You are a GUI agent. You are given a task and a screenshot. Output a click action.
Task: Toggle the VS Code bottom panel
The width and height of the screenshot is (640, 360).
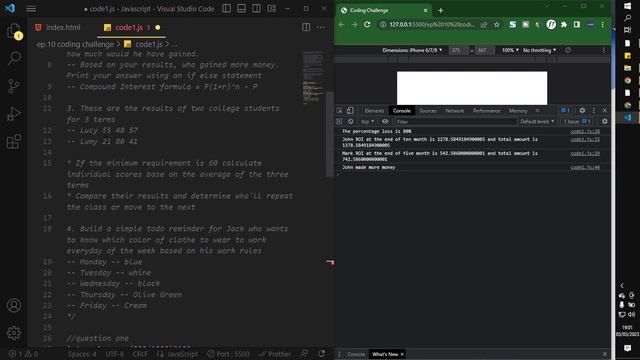(241, 9)
